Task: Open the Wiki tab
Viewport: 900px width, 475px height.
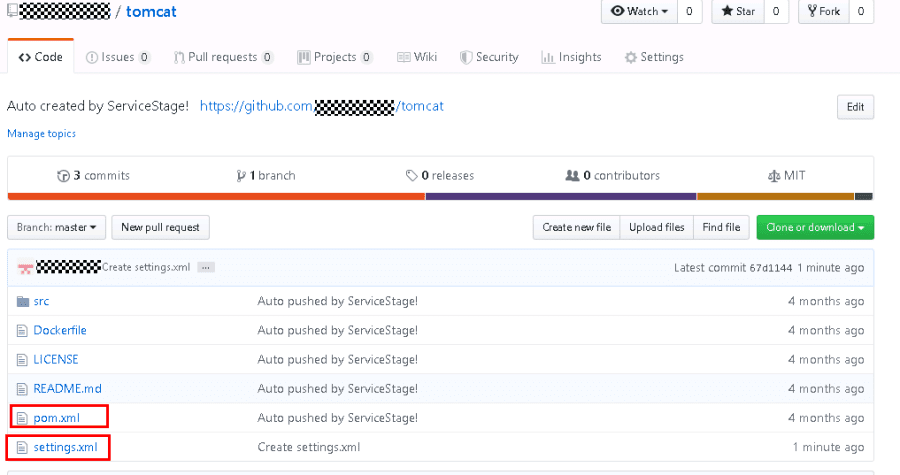Action: point(417,57)
